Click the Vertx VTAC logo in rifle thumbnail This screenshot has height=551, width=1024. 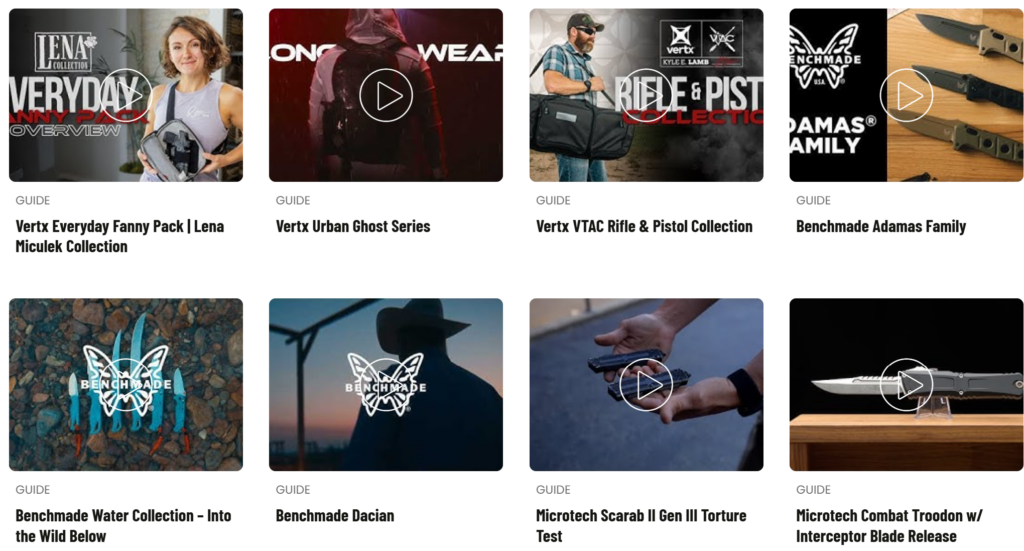701,43
